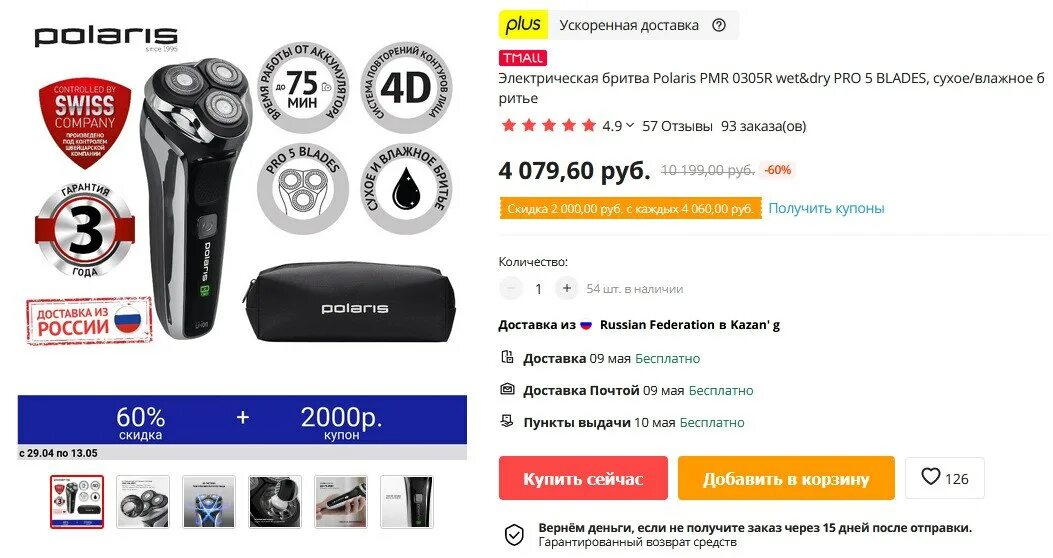Click the Добавить в корзину button
This screenshot has height=558, width=1053.
[x=786, y=478]
